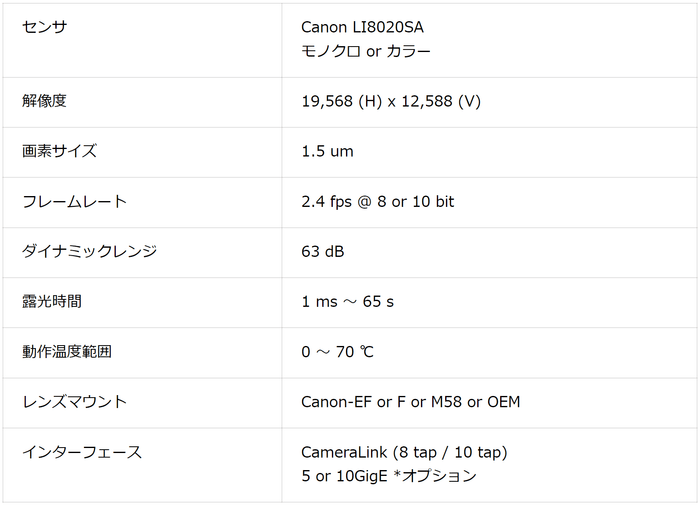
Task: Click the 0 ～ 70 ℃ temperature value
Action: pyautogui.click(x=337, y=351)
